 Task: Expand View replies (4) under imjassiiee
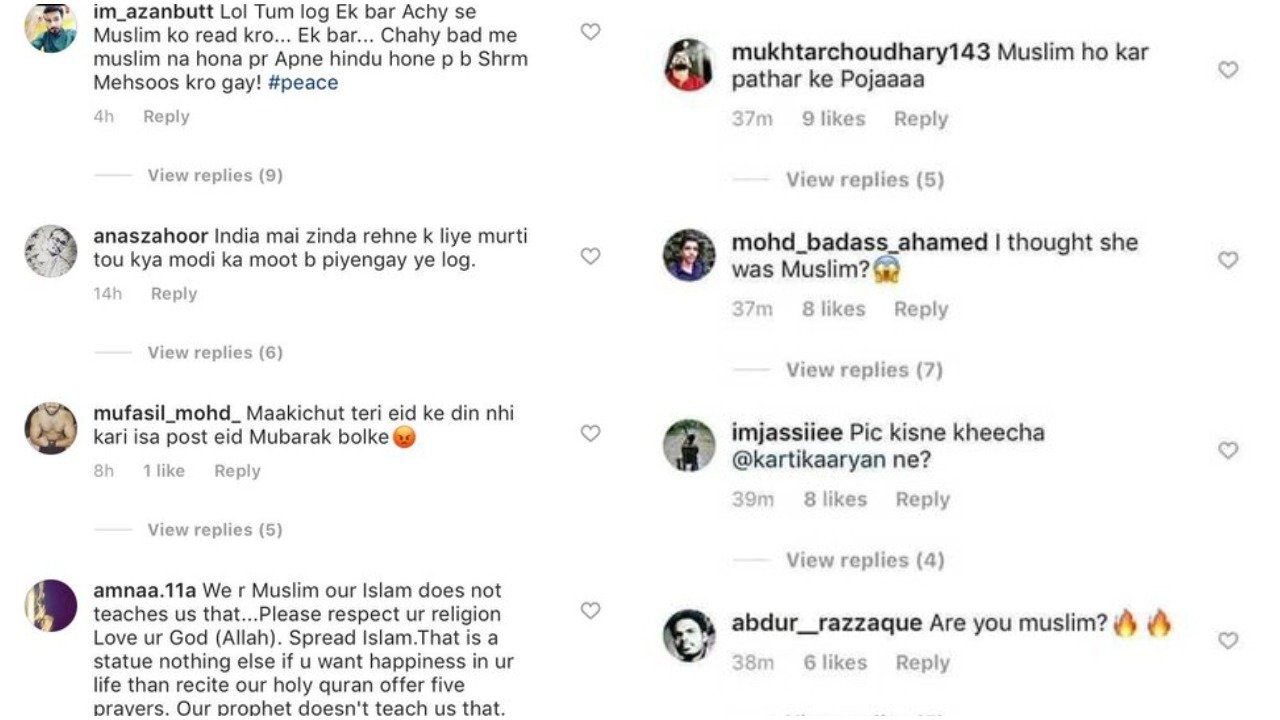point(864,560)
